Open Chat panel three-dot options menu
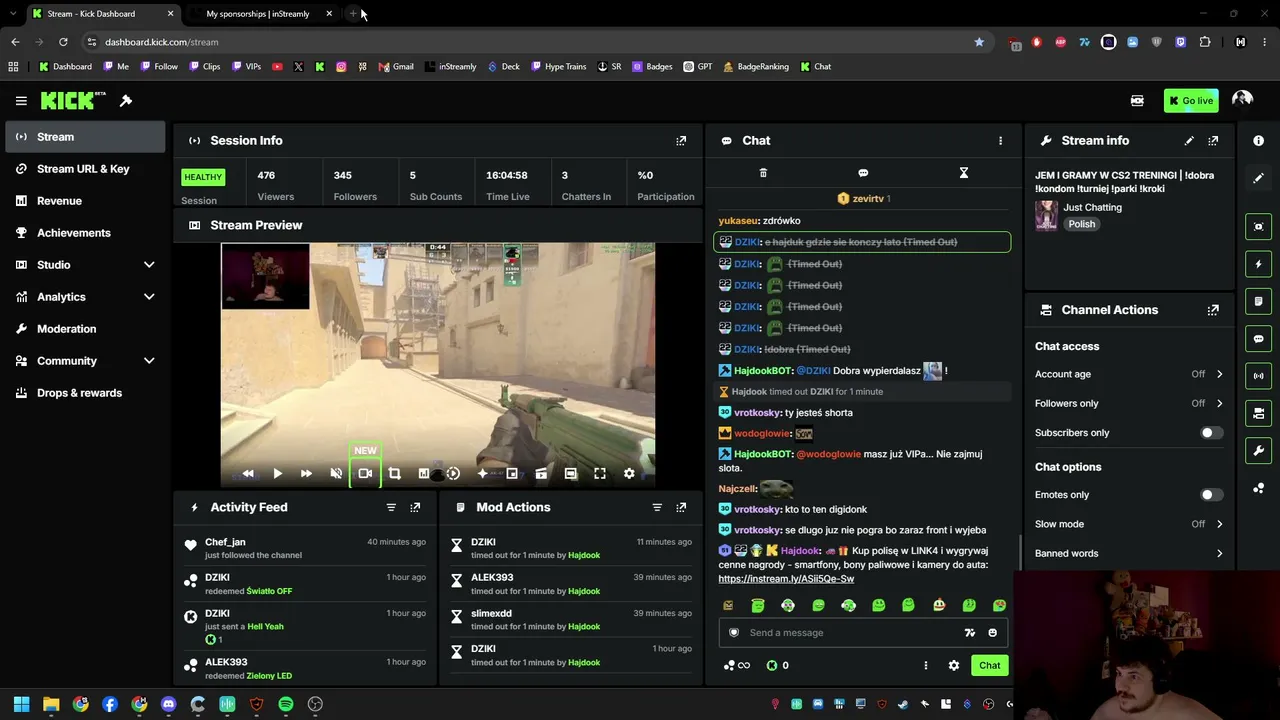 (x=1000, y=141)
